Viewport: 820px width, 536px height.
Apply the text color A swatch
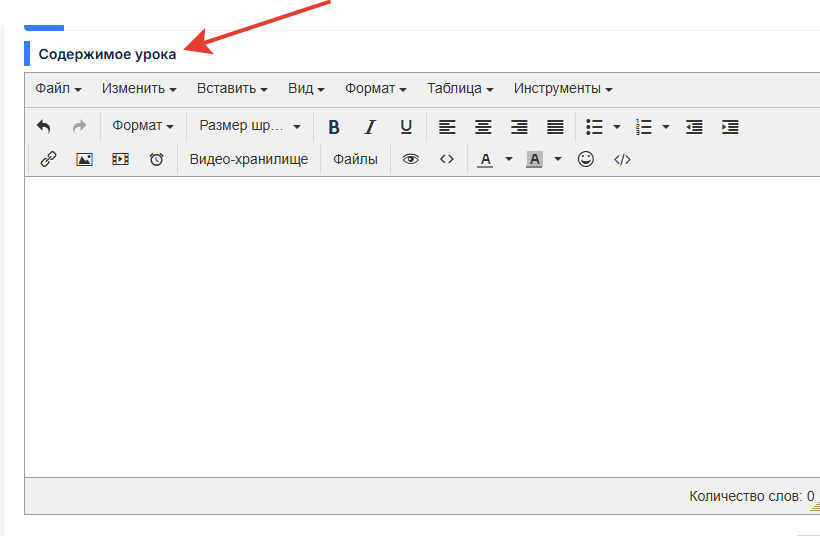tap(486, 159)
